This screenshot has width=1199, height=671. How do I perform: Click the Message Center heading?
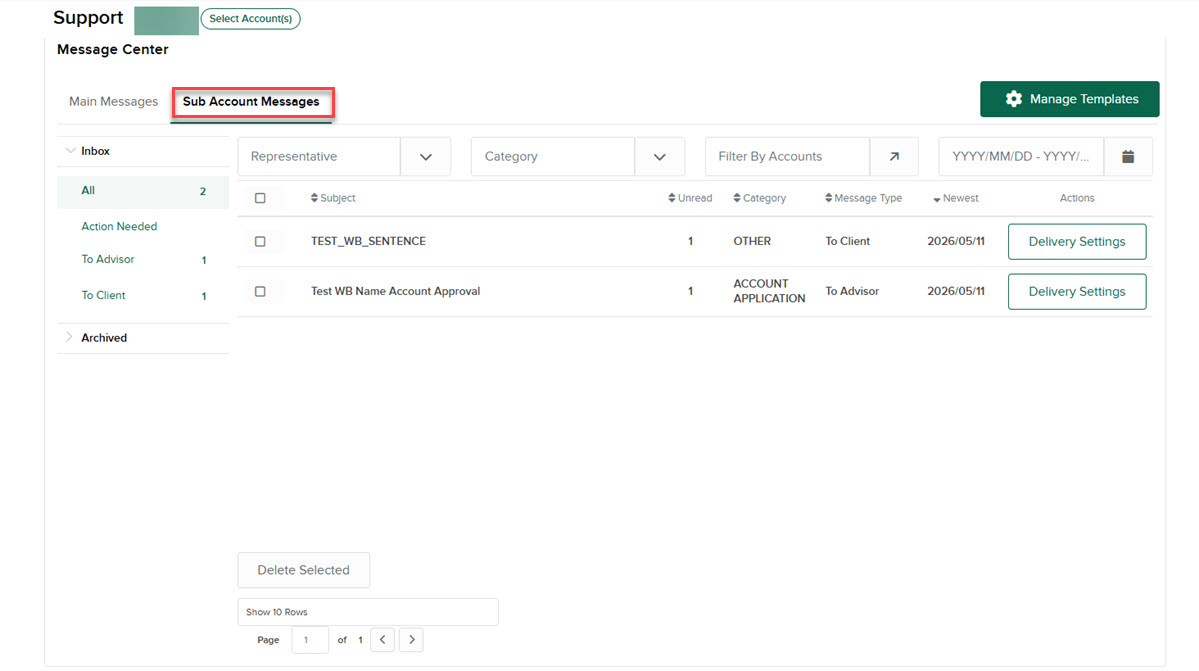coord(112,50)
